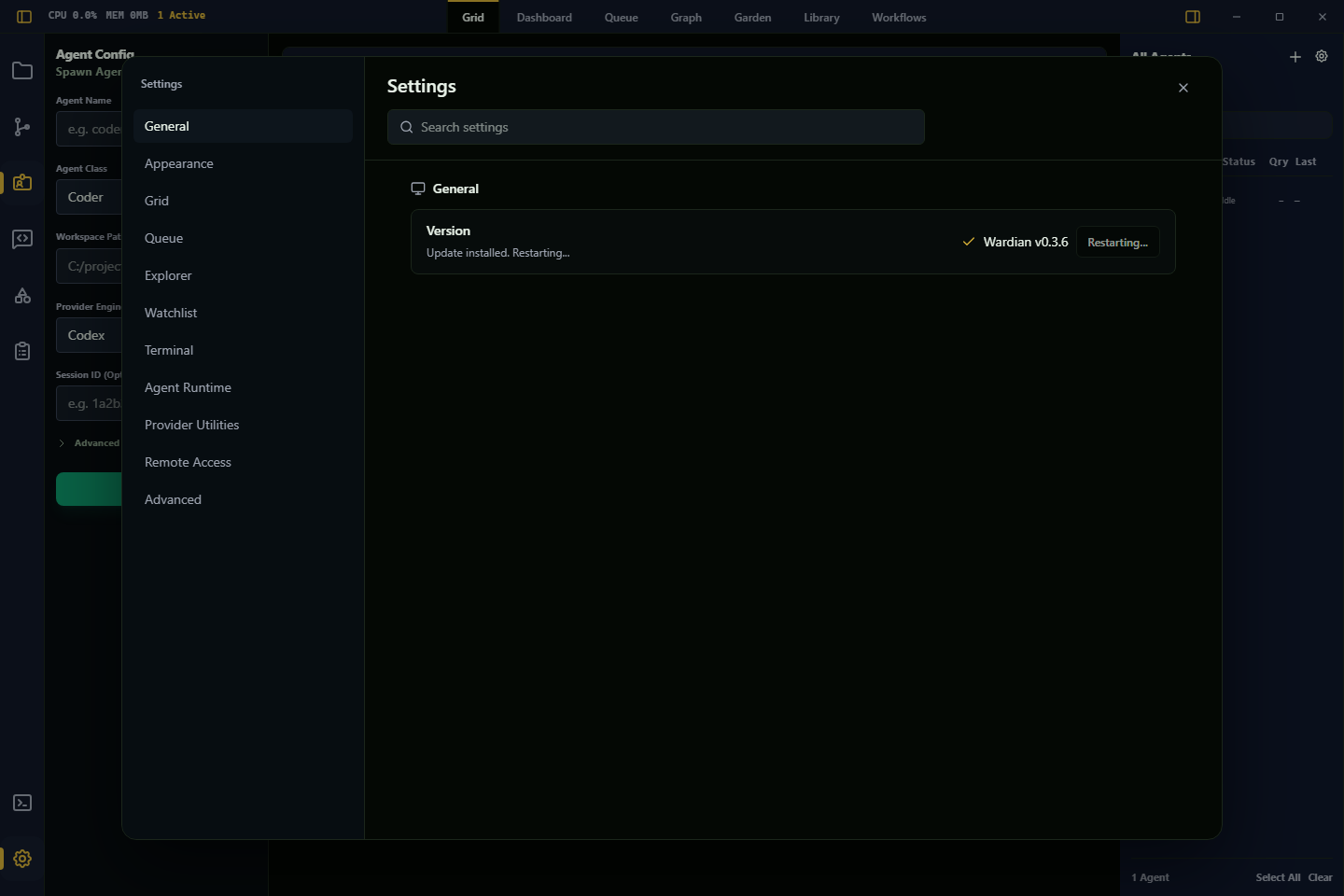Open the clipboard tasks sidebar icon
The width and height of the screenshot is (1344, 896).
pos(22,351)
